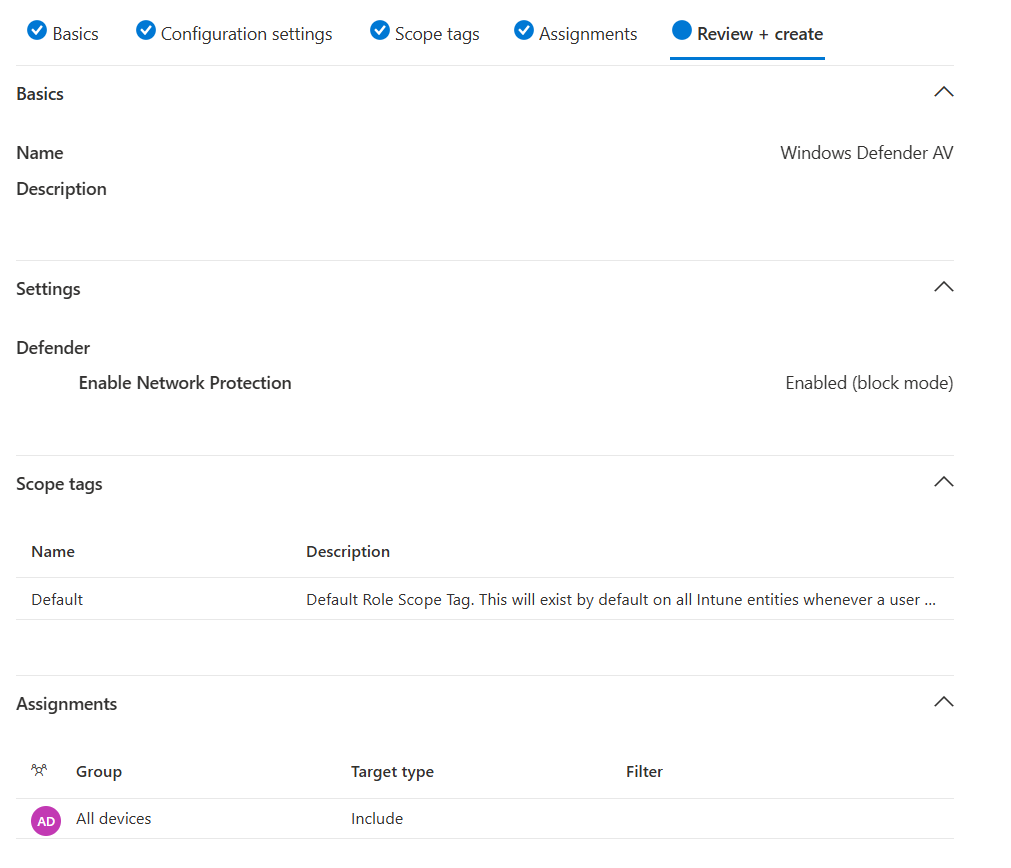The image size is (1011, 868).
Task: Collapse the Basics section chevron
Action: (x=942, y=92)
